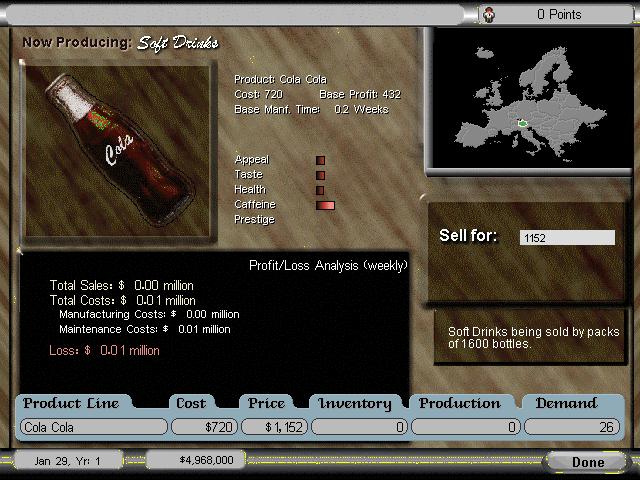Click the Production value 0 cell

466,427
